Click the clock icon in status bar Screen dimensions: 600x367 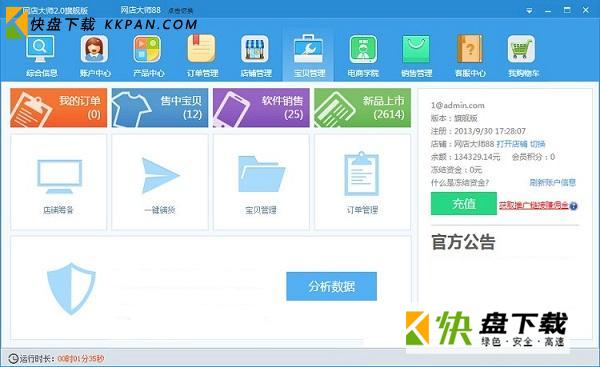(13, 359)
